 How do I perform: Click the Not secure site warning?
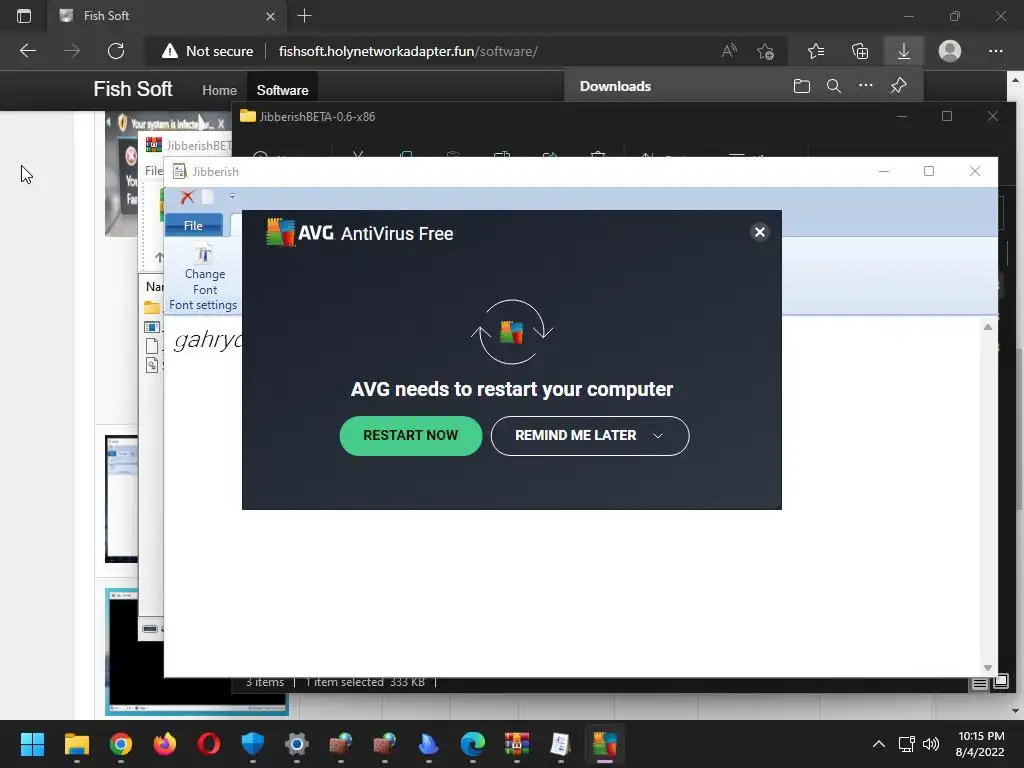pyautogui.click(x=208, y=51)
